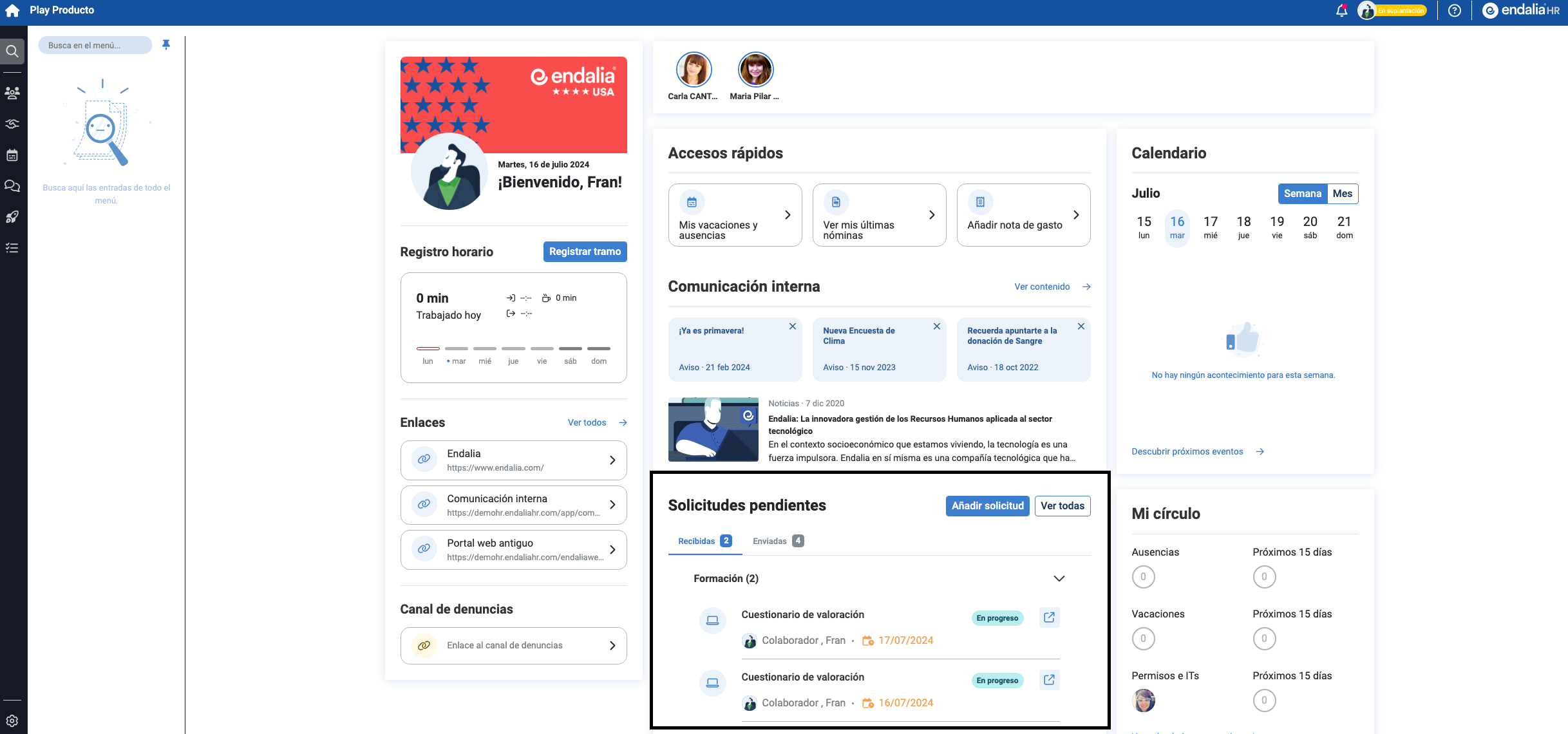Open settings gear at sidebar bottom
Screen dimensions: 1568x734
[12, 720]
